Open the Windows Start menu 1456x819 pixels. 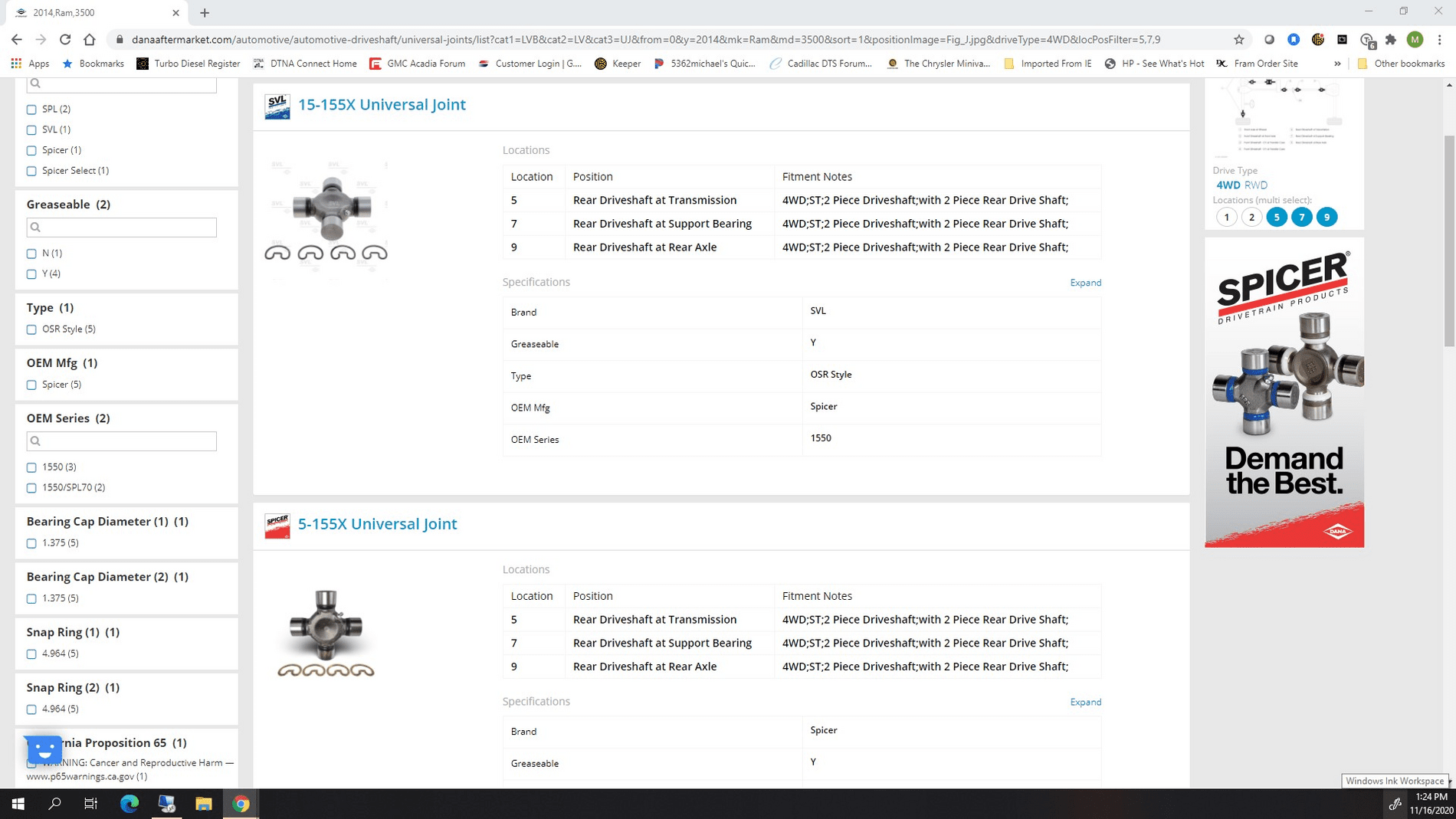(x=18, y=804)
